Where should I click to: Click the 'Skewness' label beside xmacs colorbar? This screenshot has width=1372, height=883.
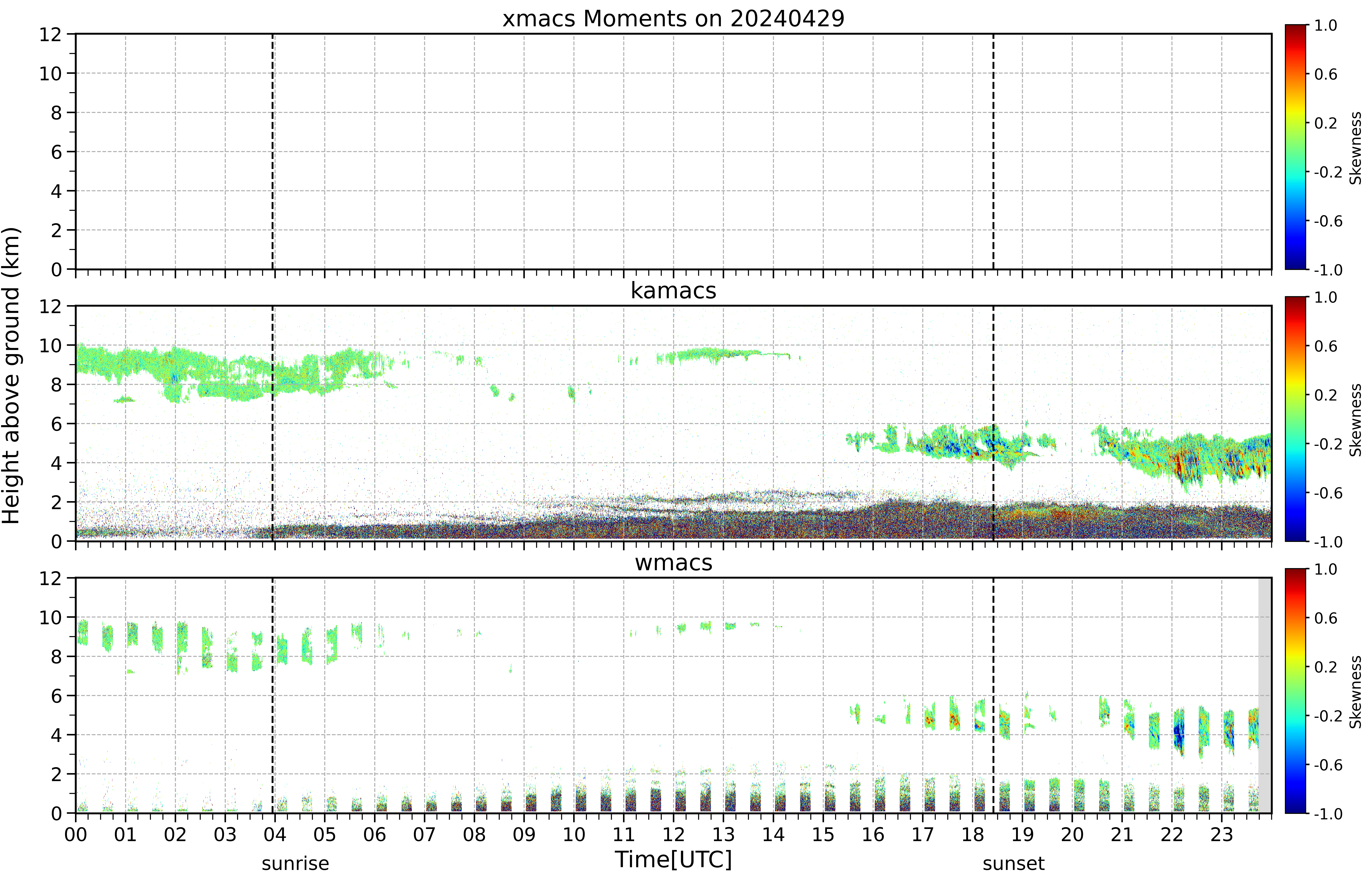1355,148
